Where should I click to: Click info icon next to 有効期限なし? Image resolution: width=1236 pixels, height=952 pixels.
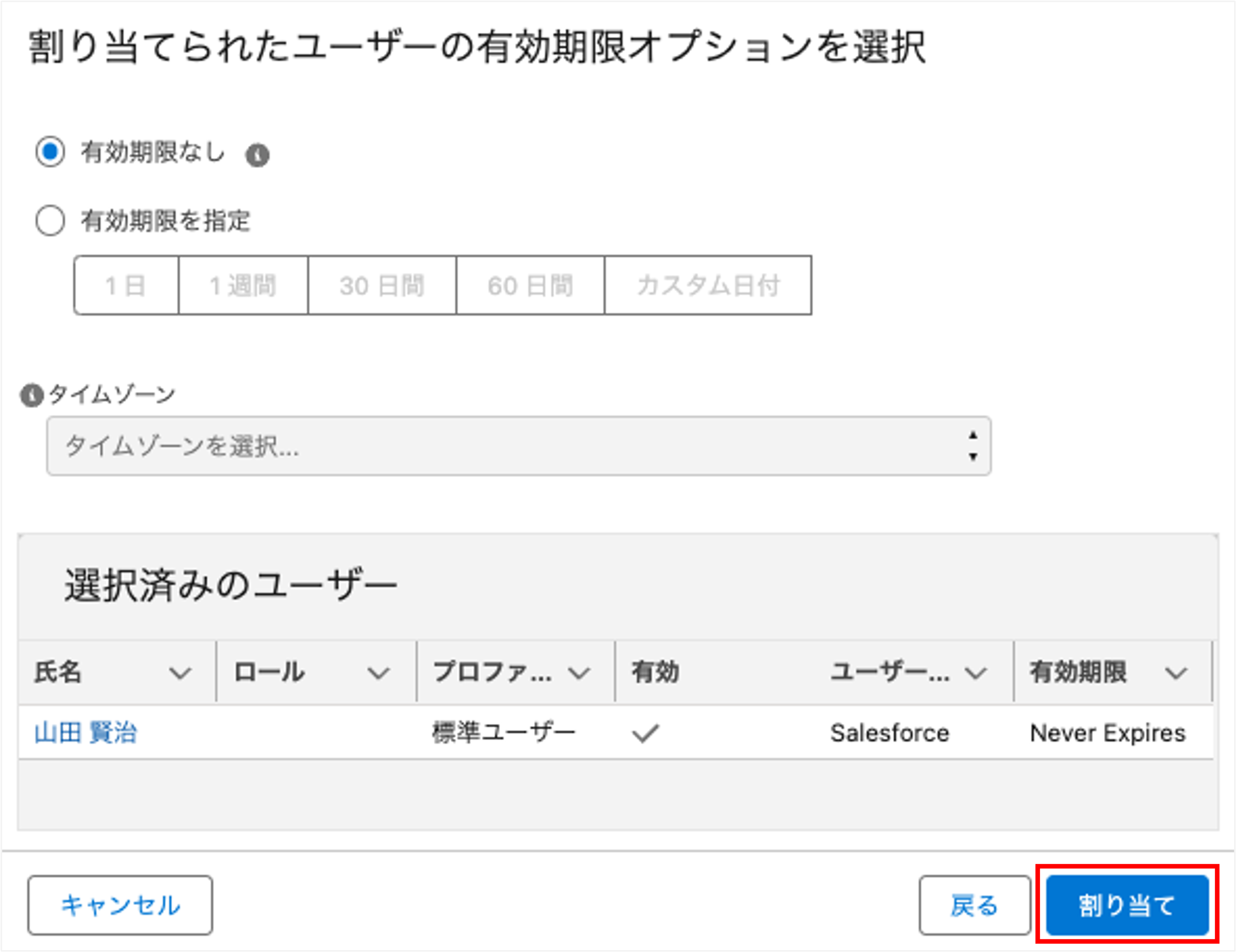[x=257, y=154]
